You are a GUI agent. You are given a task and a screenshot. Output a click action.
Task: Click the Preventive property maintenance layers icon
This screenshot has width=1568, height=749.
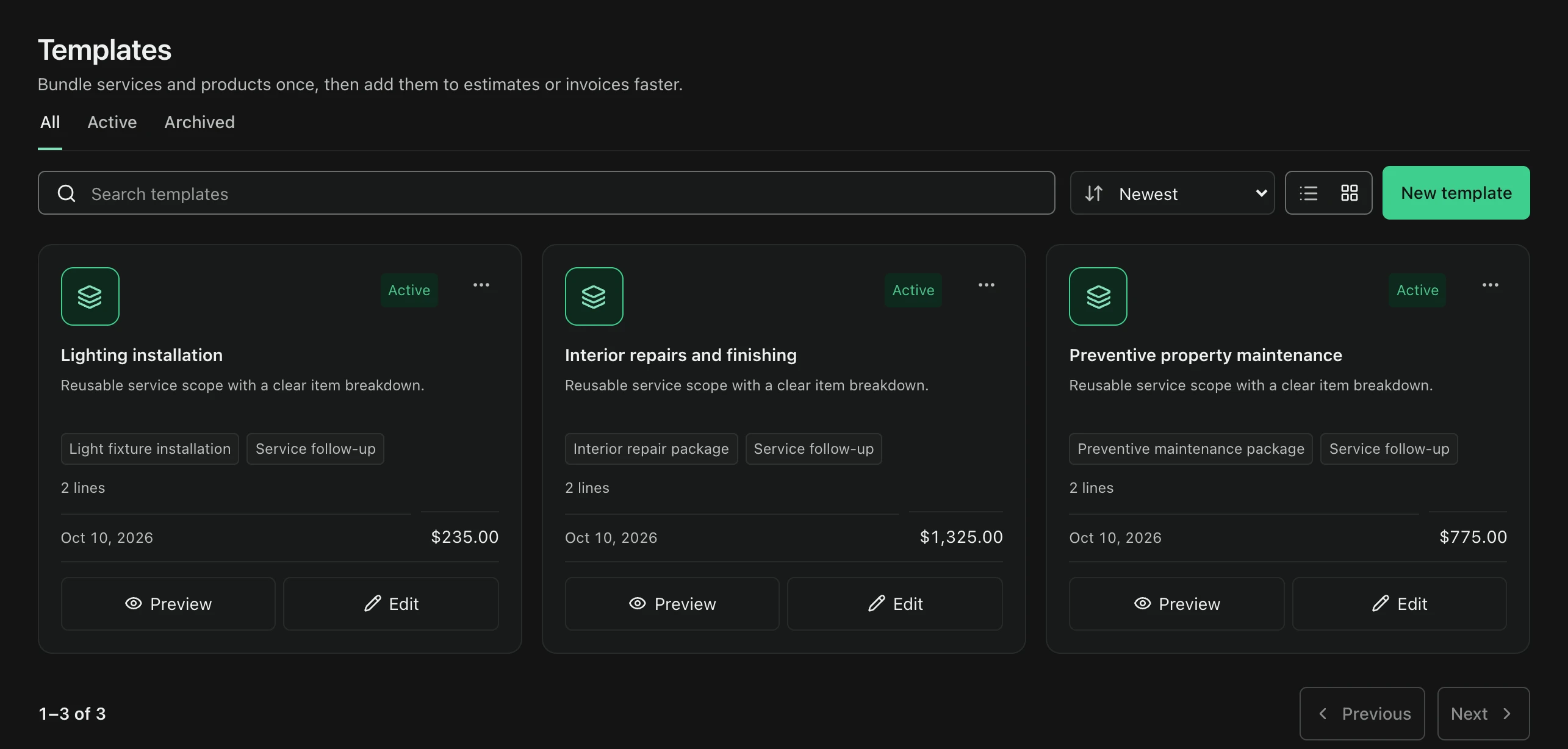coord(1098,296)
